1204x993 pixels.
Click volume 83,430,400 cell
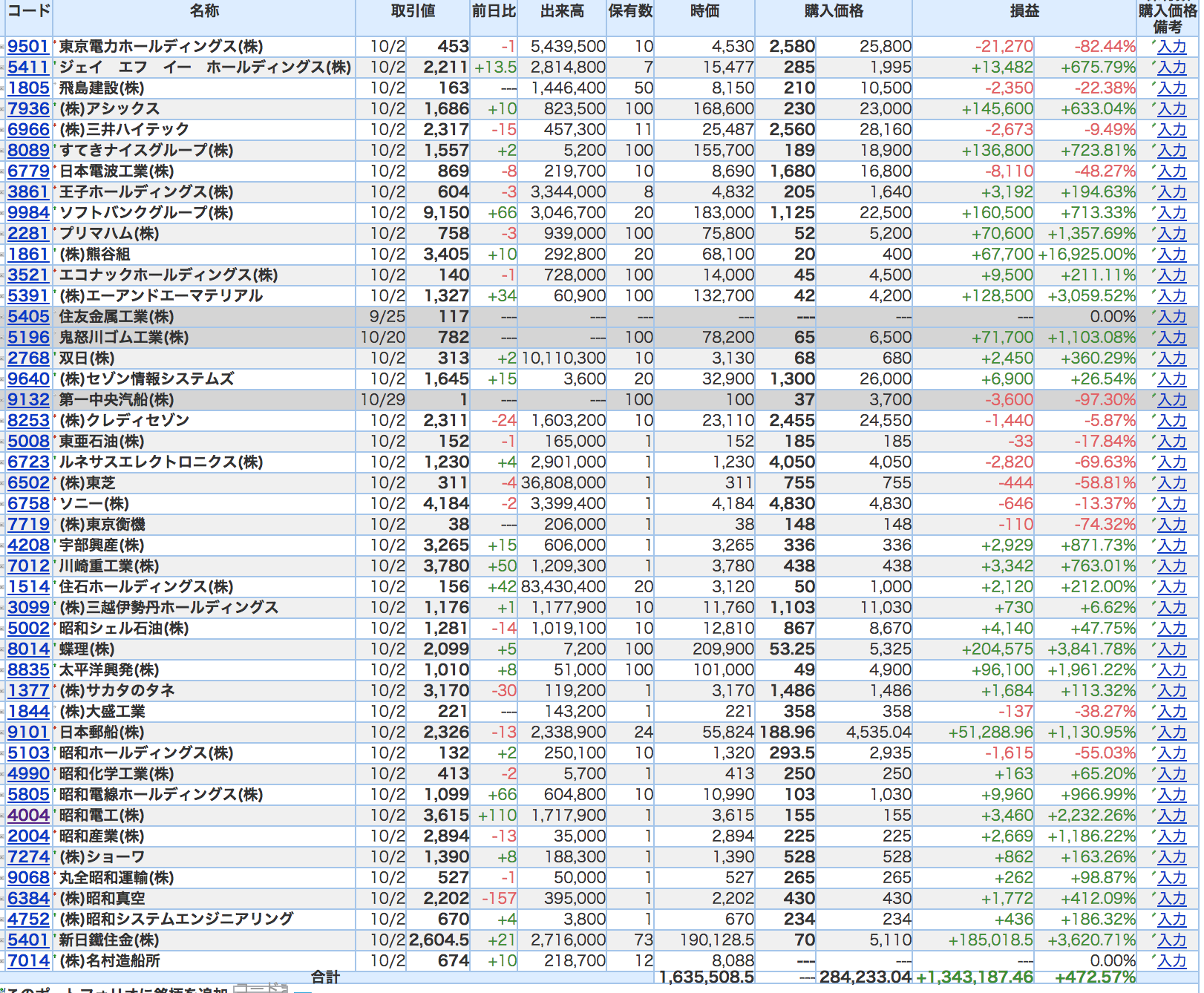[x=563, y=586]
